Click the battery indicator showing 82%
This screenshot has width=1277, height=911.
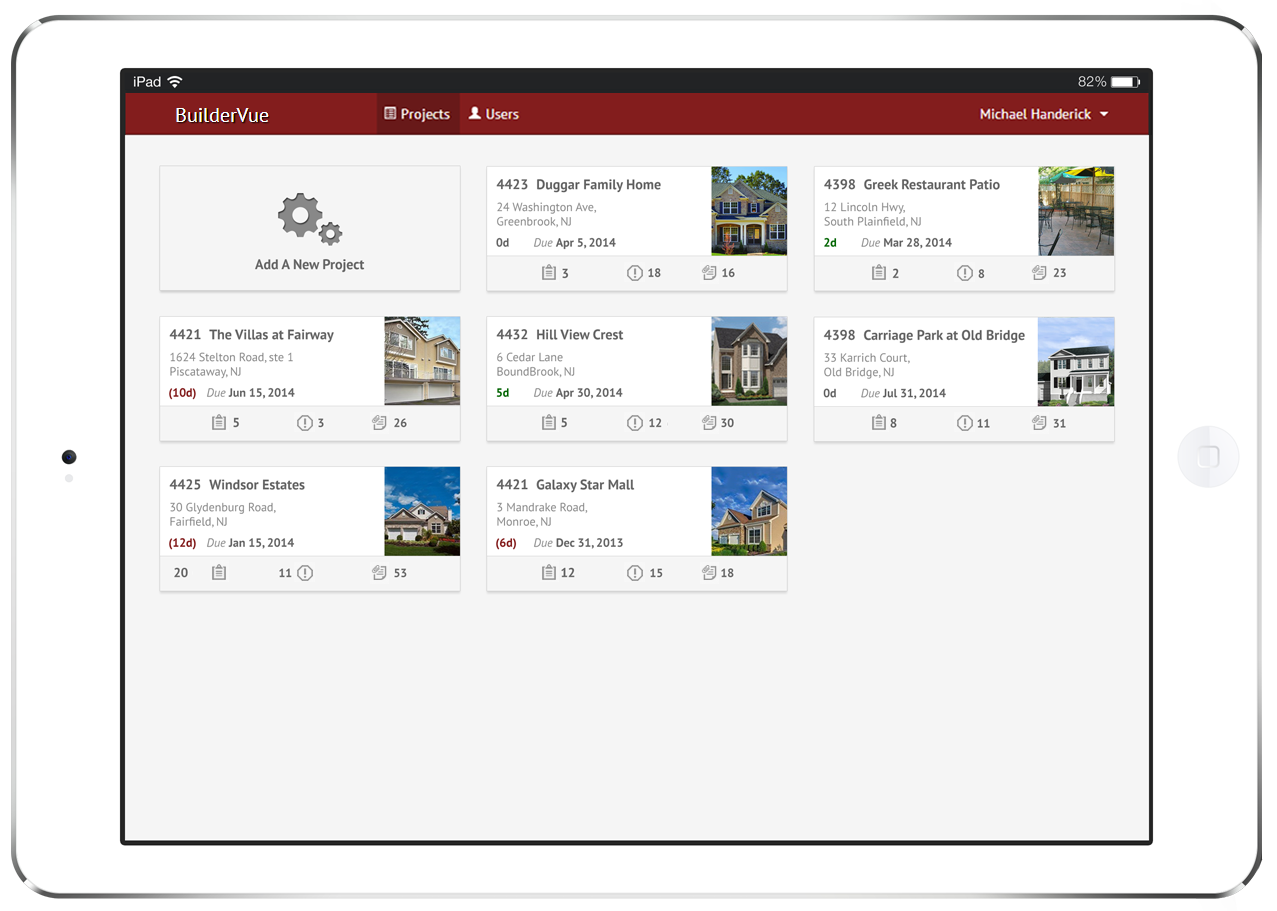[x=1125, y=81]
